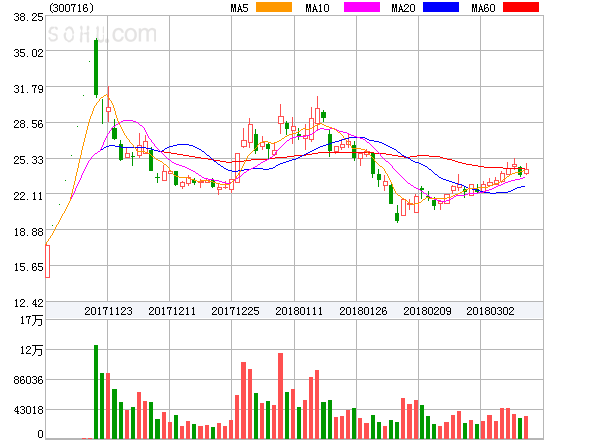Click the tallest green candlestick near 35.02
Image resolution: width=600 pixels, height=440 pixels.
(x=96, y=68)
